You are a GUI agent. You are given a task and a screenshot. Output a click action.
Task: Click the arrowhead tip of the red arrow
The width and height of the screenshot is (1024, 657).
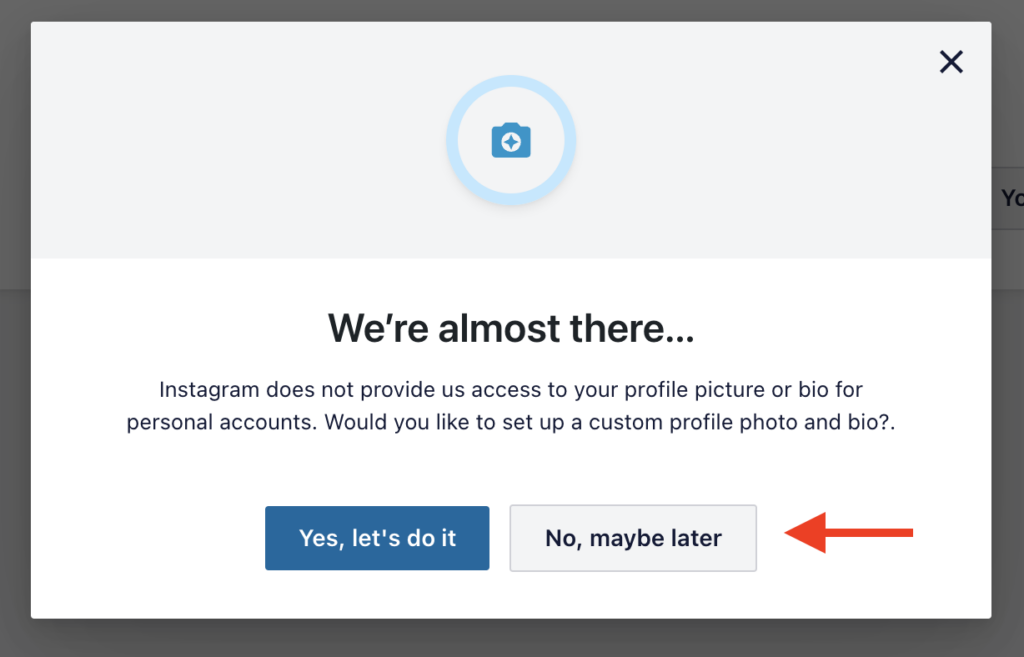(789, 533)
